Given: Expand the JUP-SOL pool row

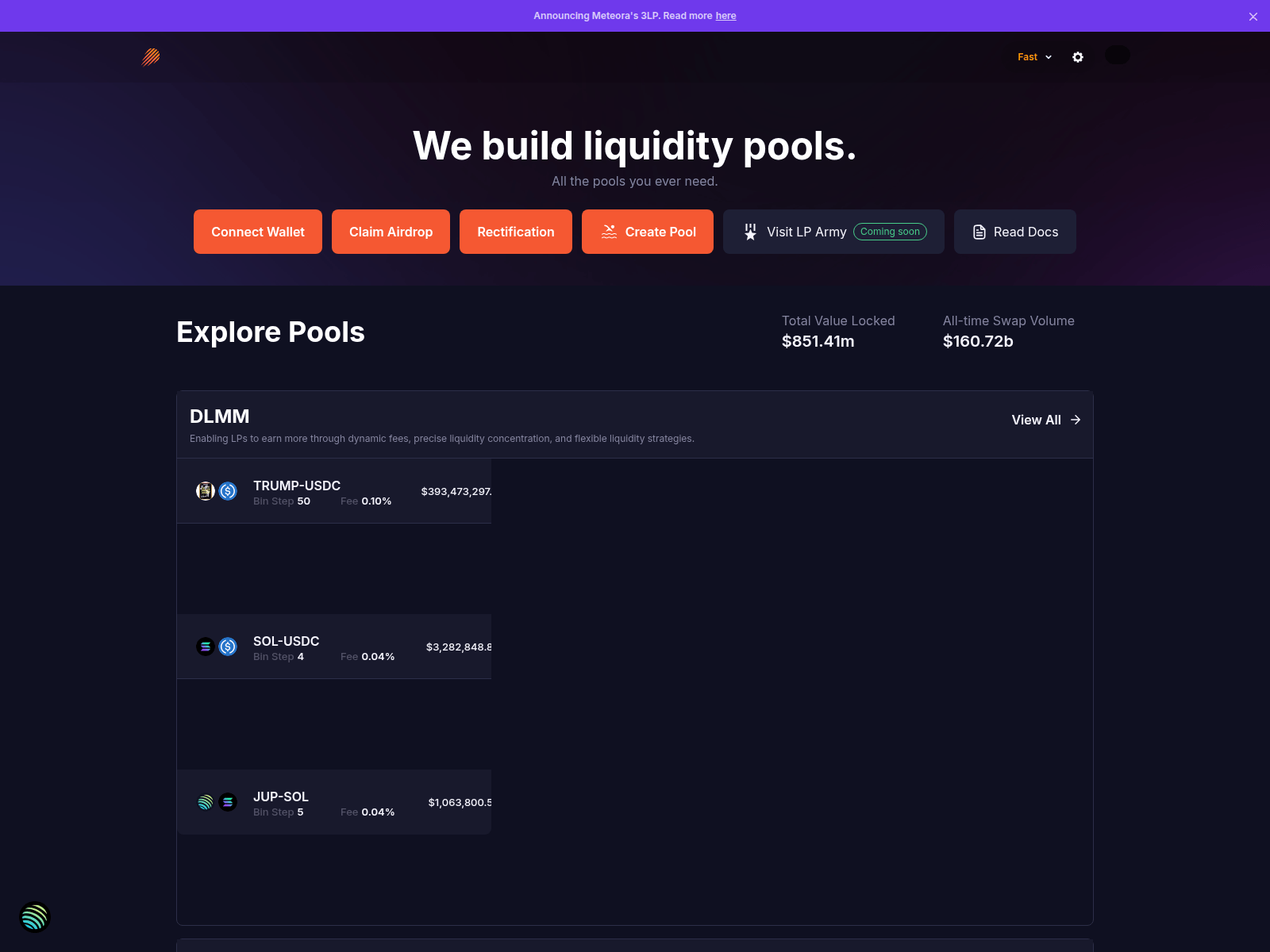Looking at the screenshot, I should pyautogui.click(x=333, y=802).
